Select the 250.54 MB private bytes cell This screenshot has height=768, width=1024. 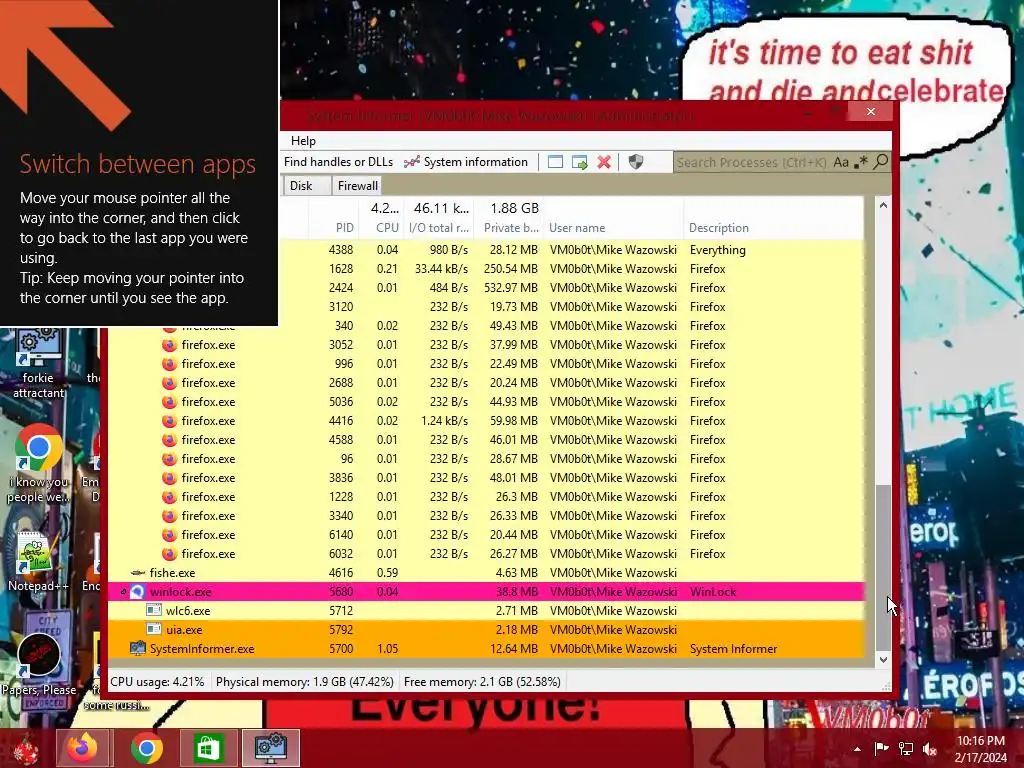point(513,268)
